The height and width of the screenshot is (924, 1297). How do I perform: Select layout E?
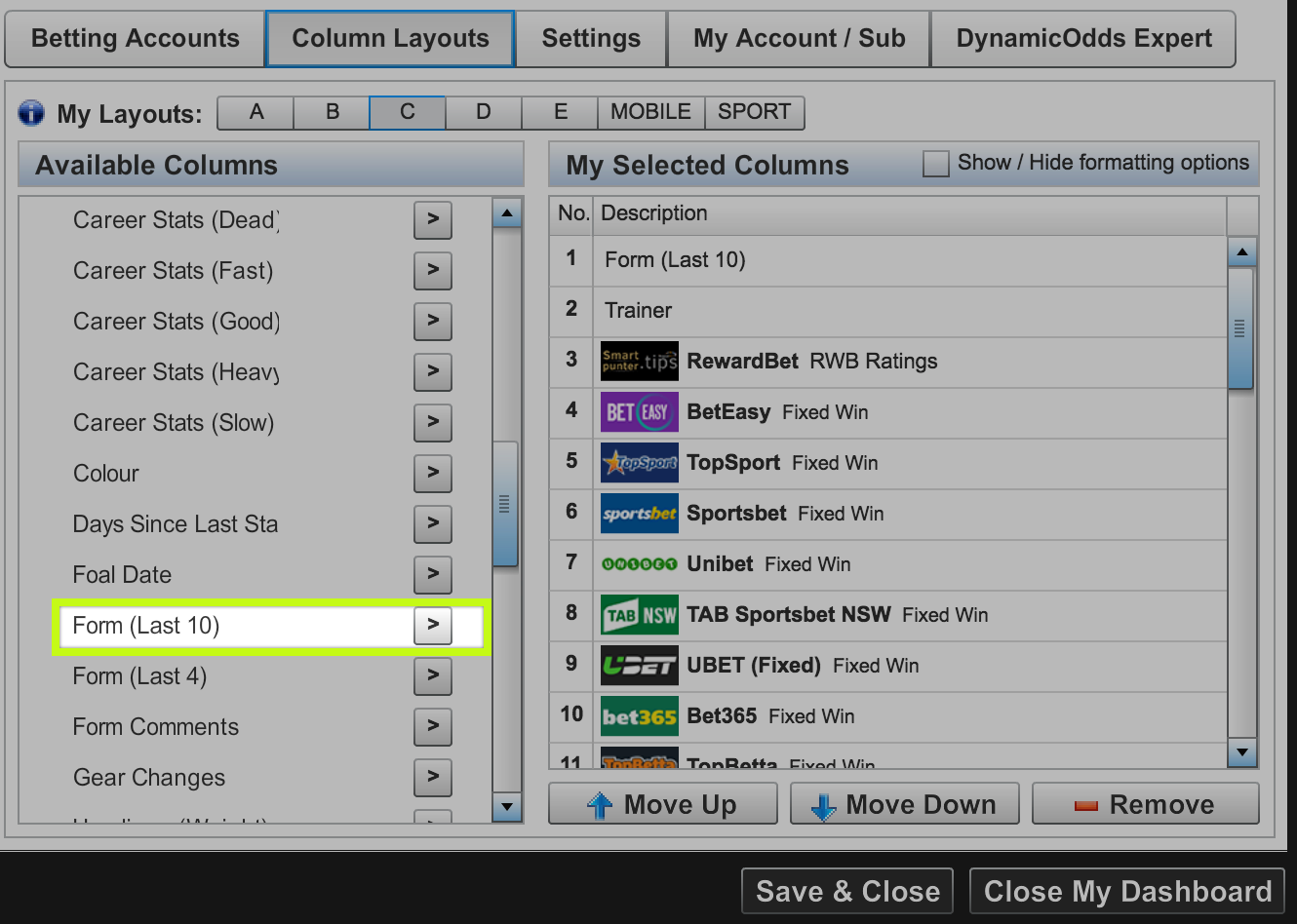[x=560, y=112]
